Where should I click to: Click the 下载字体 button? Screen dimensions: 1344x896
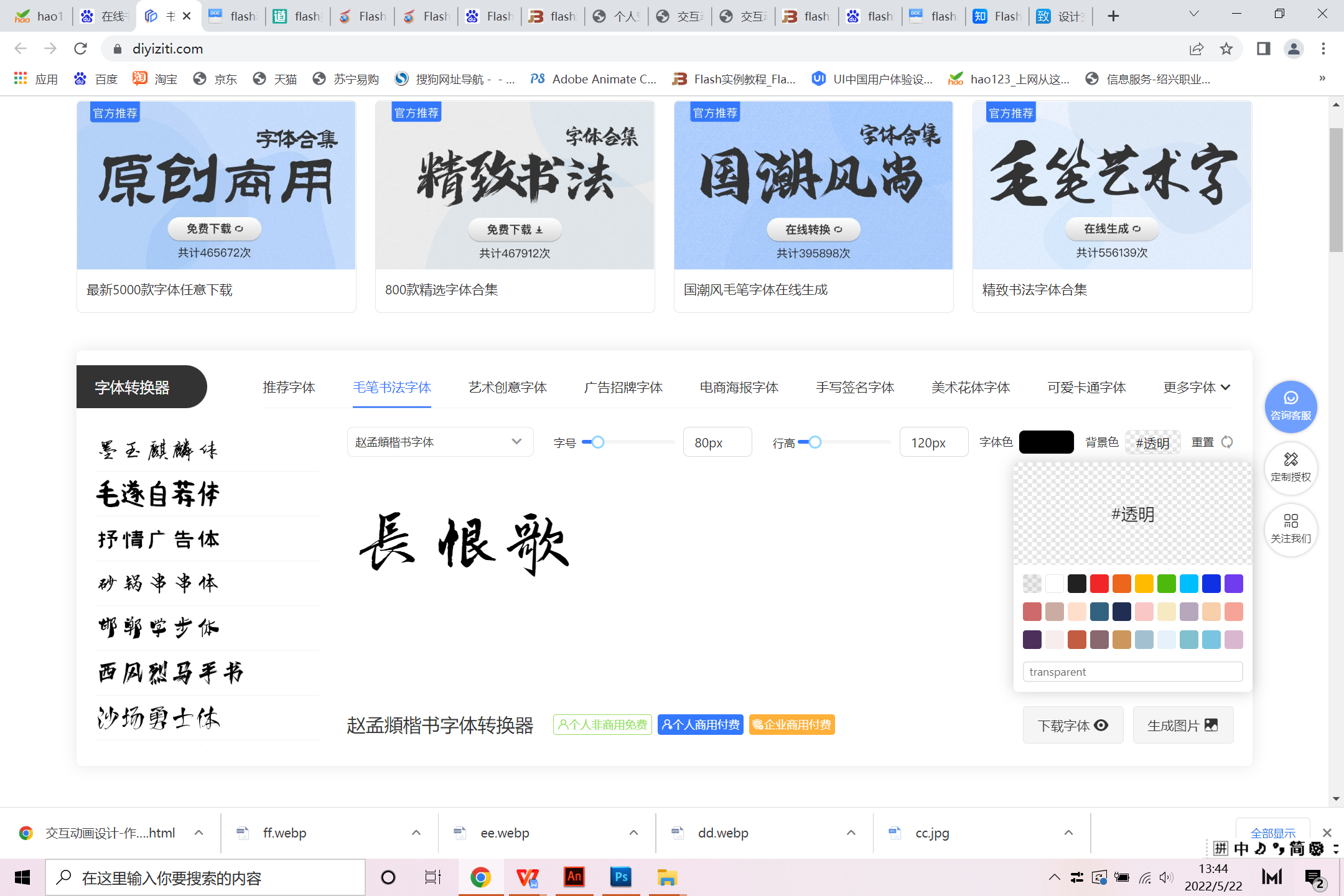[1073, 726]
